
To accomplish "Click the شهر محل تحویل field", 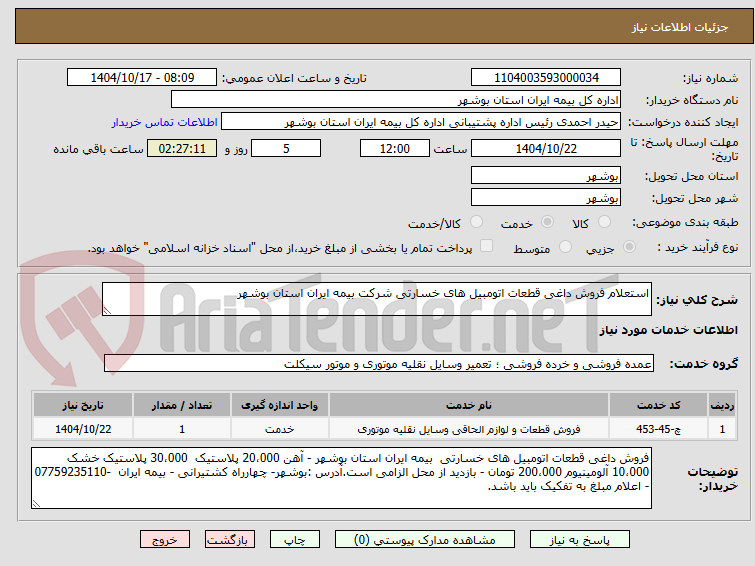I will point(546,197).
